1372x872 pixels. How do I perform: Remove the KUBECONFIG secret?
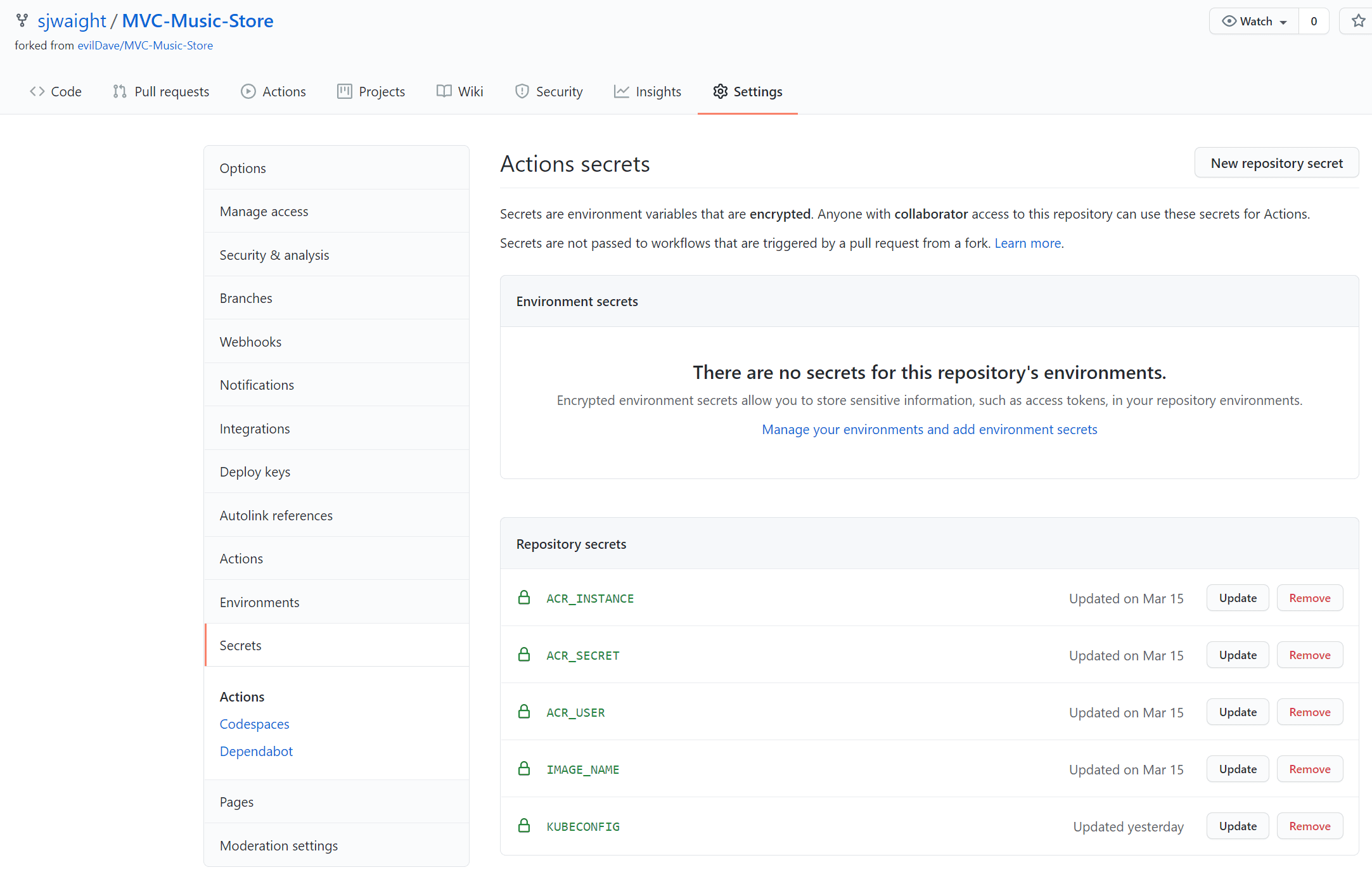pos(1309,826)
